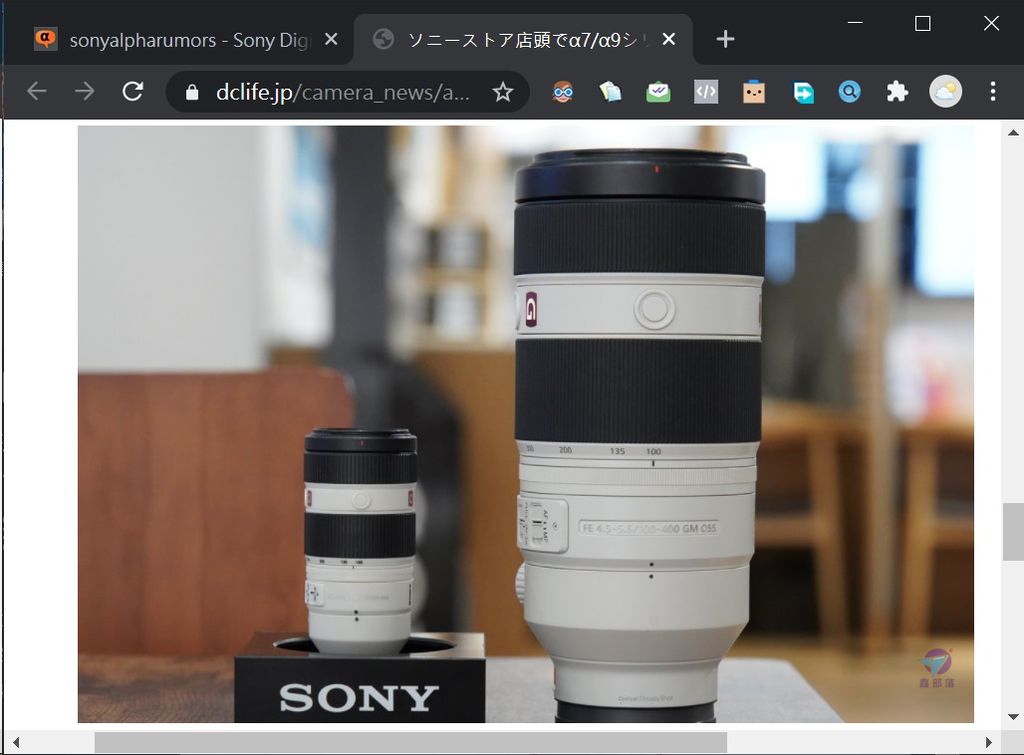Image resolution: width=1024 pixels, height=755 pixels.
Task: Click the horizontal scrollbar thumb
Action: tap(411, 743)
